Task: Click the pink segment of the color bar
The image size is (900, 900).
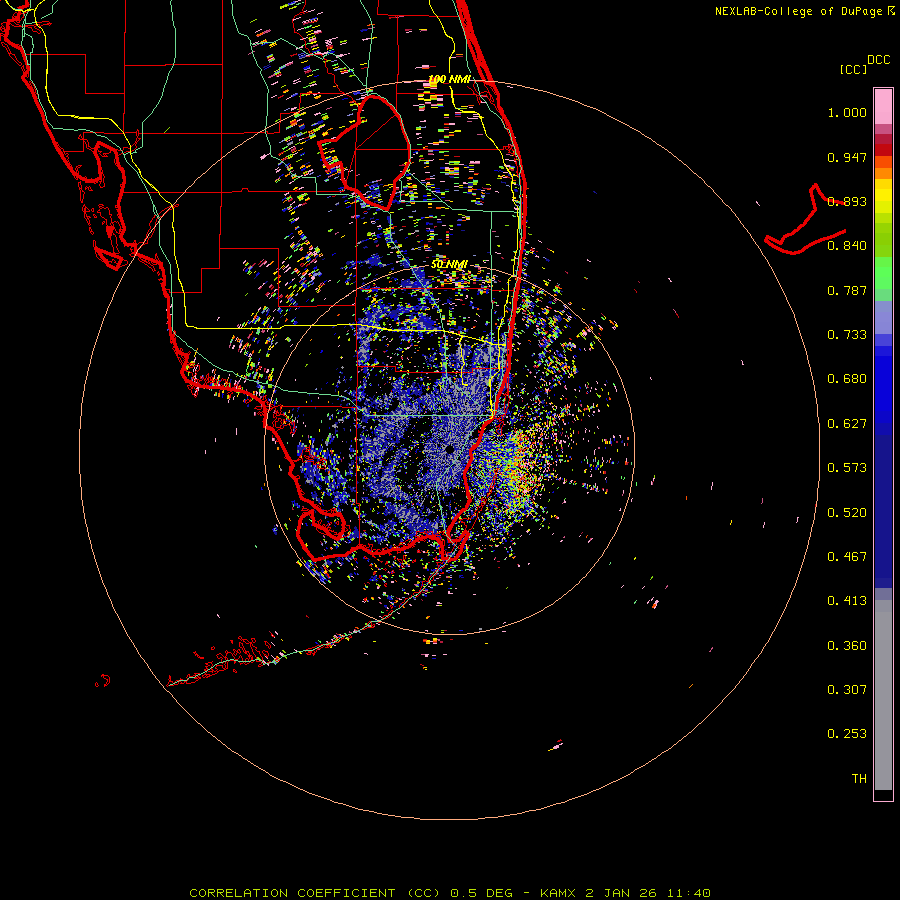Action: [x=883, y=106]
